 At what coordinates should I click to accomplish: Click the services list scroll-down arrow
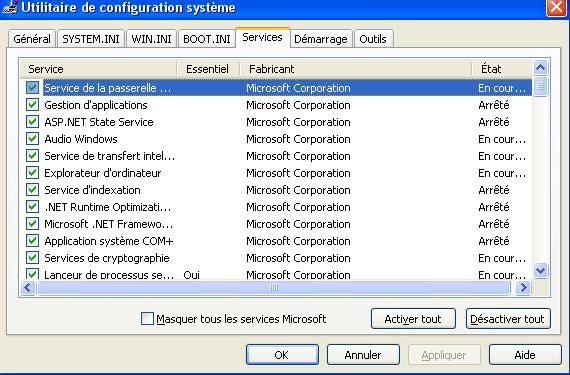[x=541, y=270]
